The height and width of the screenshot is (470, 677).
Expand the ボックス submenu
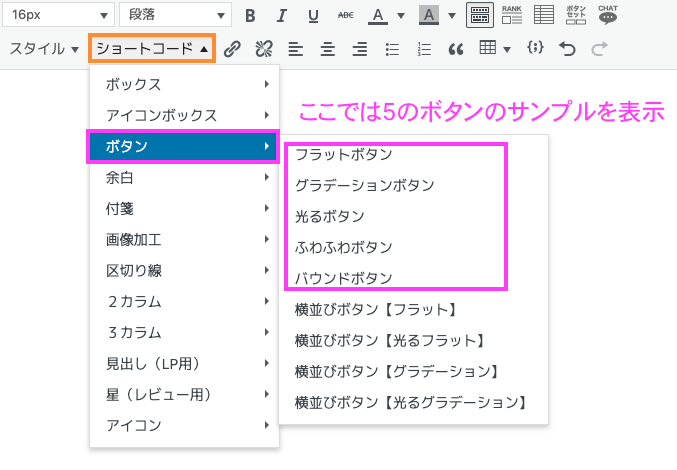pyautogui.click(x=184, y=84)
